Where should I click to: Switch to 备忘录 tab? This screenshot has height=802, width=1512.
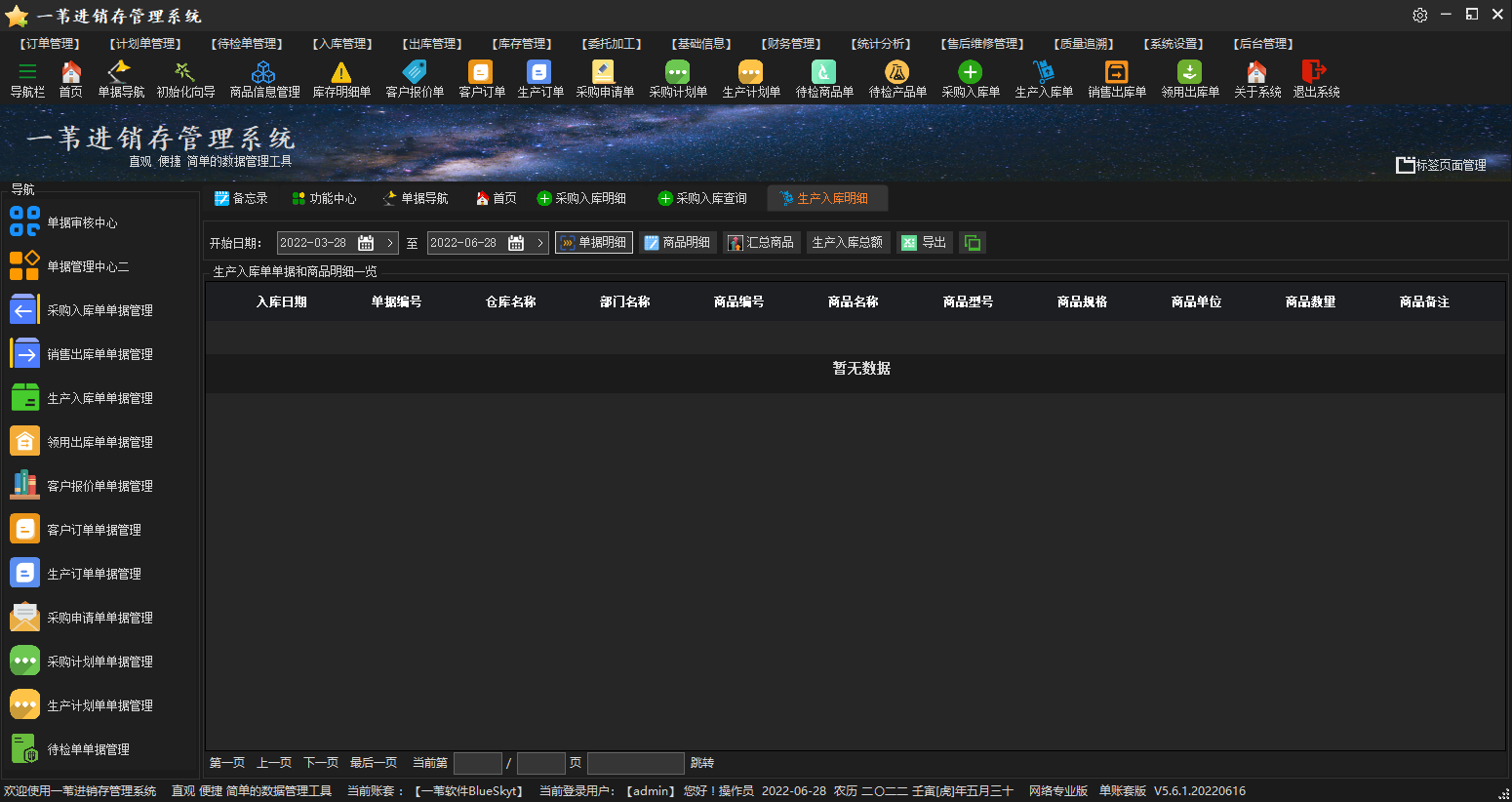coord(241,198)
